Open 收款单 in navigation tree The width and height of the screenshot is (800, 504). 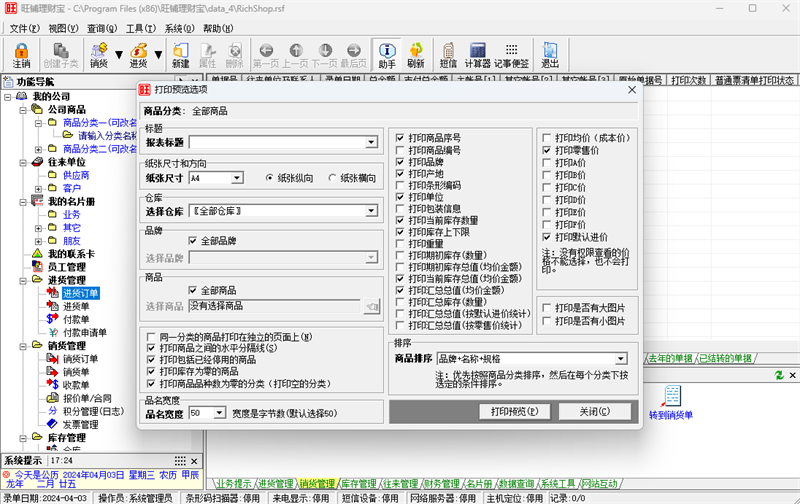76,385
